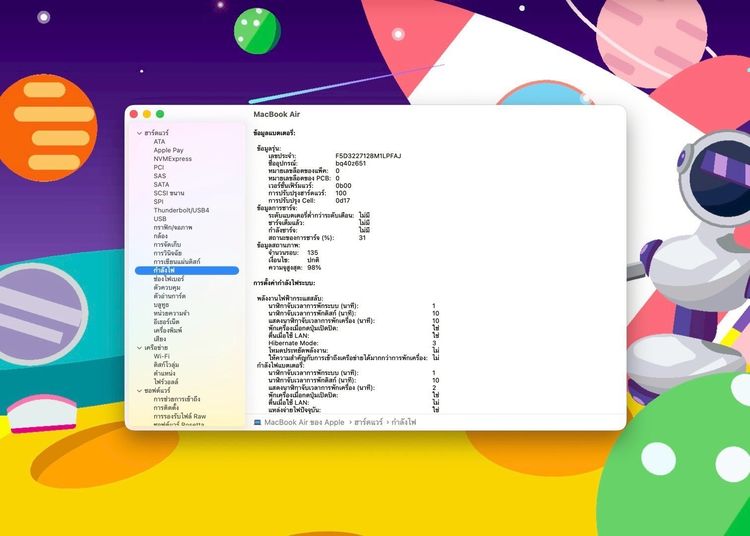Open การจัดเก็บ (Storage) entry
The image size is (750, 536).
pyautogui.click(x=167, y=245)
